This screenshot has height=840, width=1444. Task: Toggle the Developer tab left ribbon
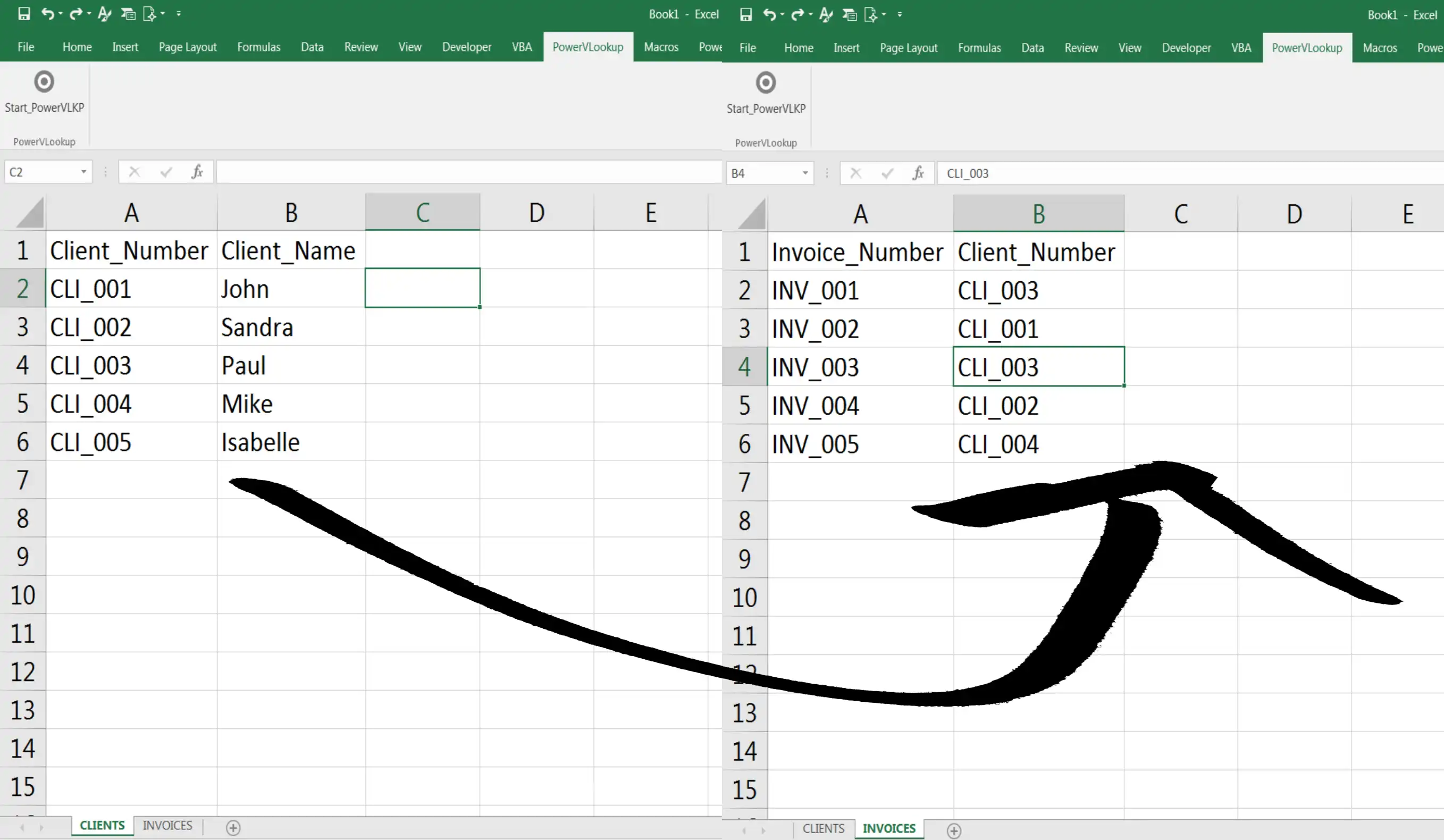[x=466, y=46]
